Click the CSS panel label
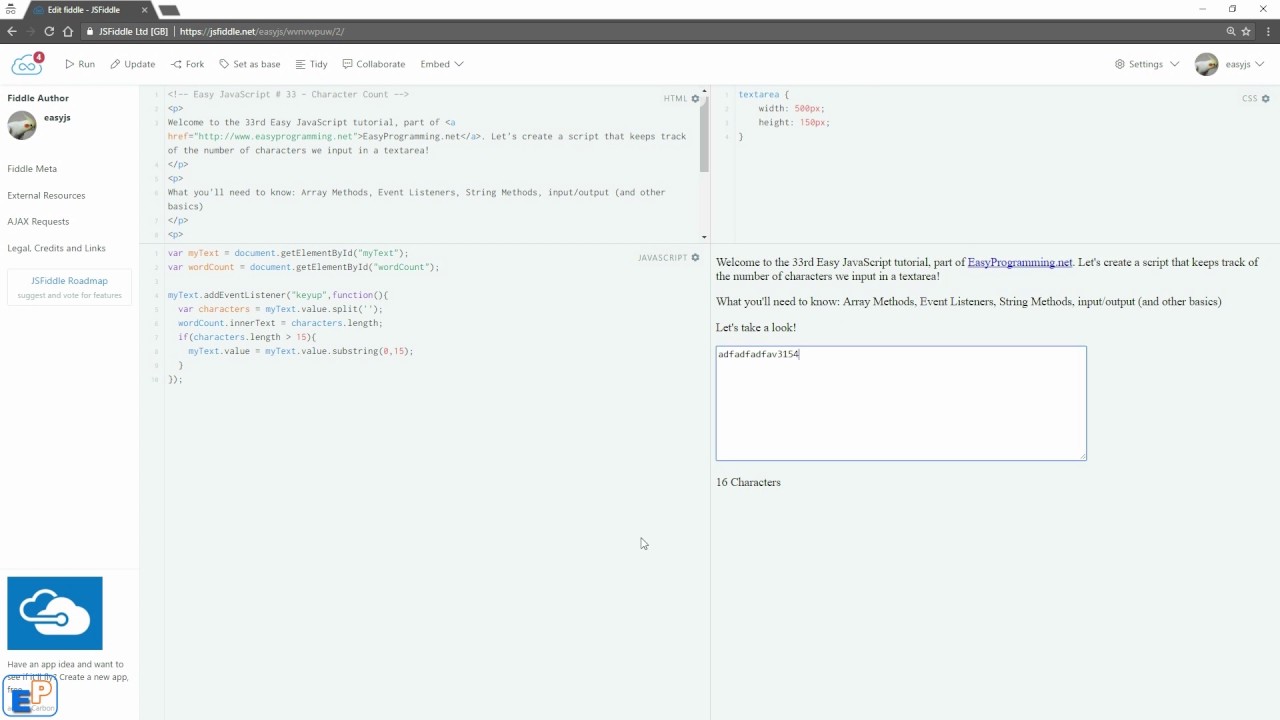Screen dimensions: 1280x720 pyautogui.click(x=1249, y=99)
